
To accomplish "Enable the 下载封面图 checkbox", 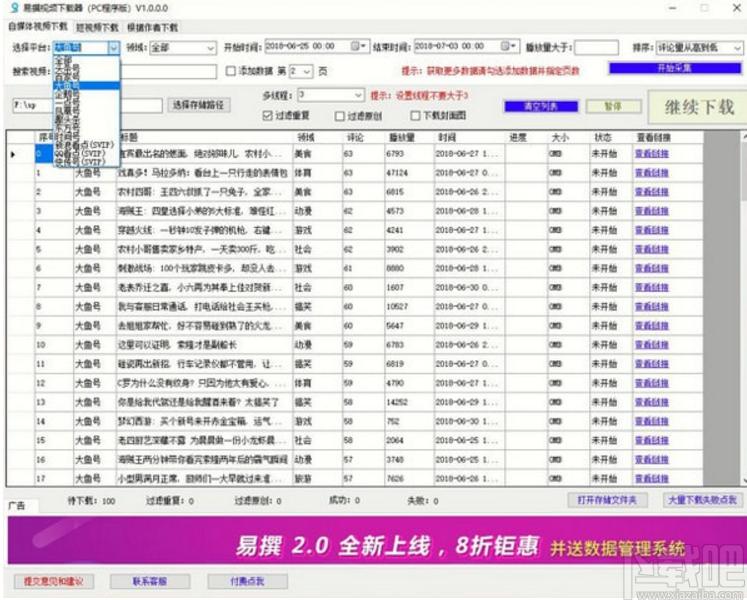I will [x=415, y=116].
